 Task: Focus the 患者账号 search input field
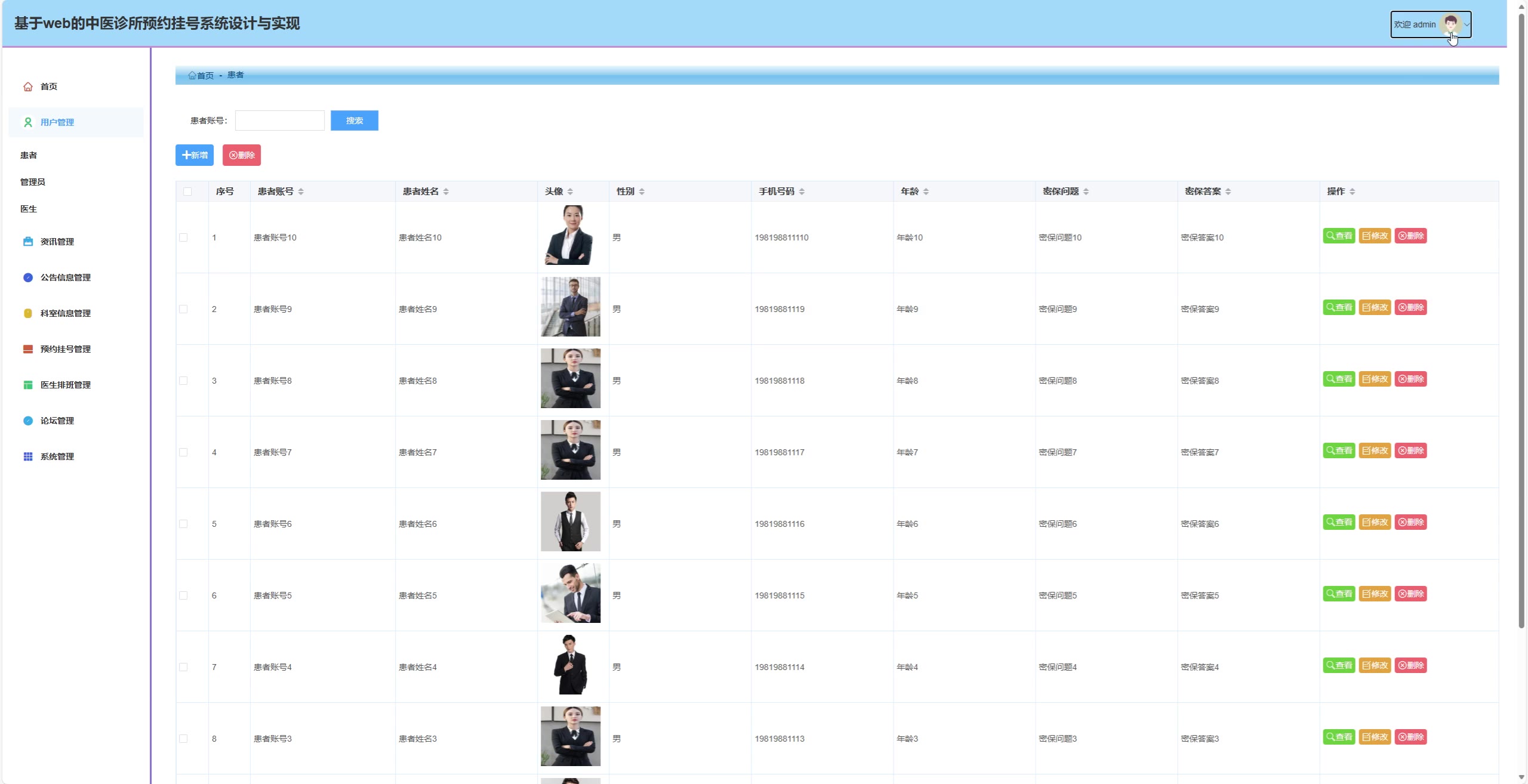(280, 121)
